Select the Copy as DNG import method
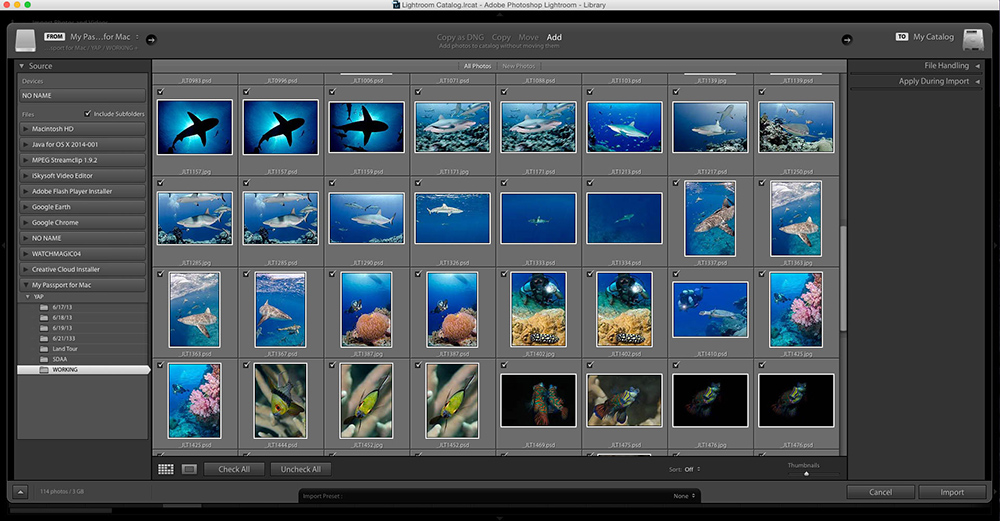The image size is (1000, 521). click(459, 38)
